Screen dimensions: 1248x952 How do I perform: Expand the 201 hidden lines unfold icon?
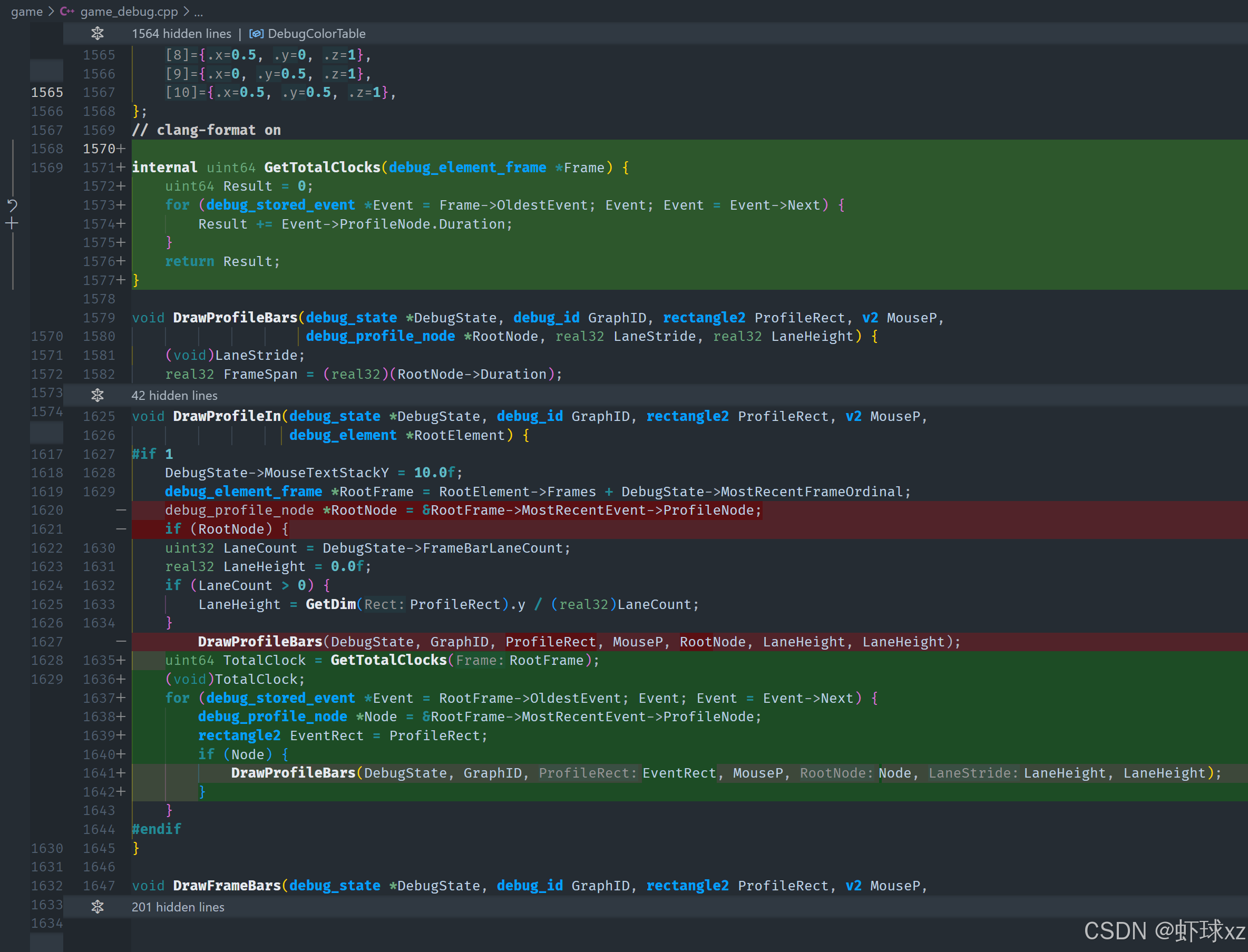click(97, 907)
